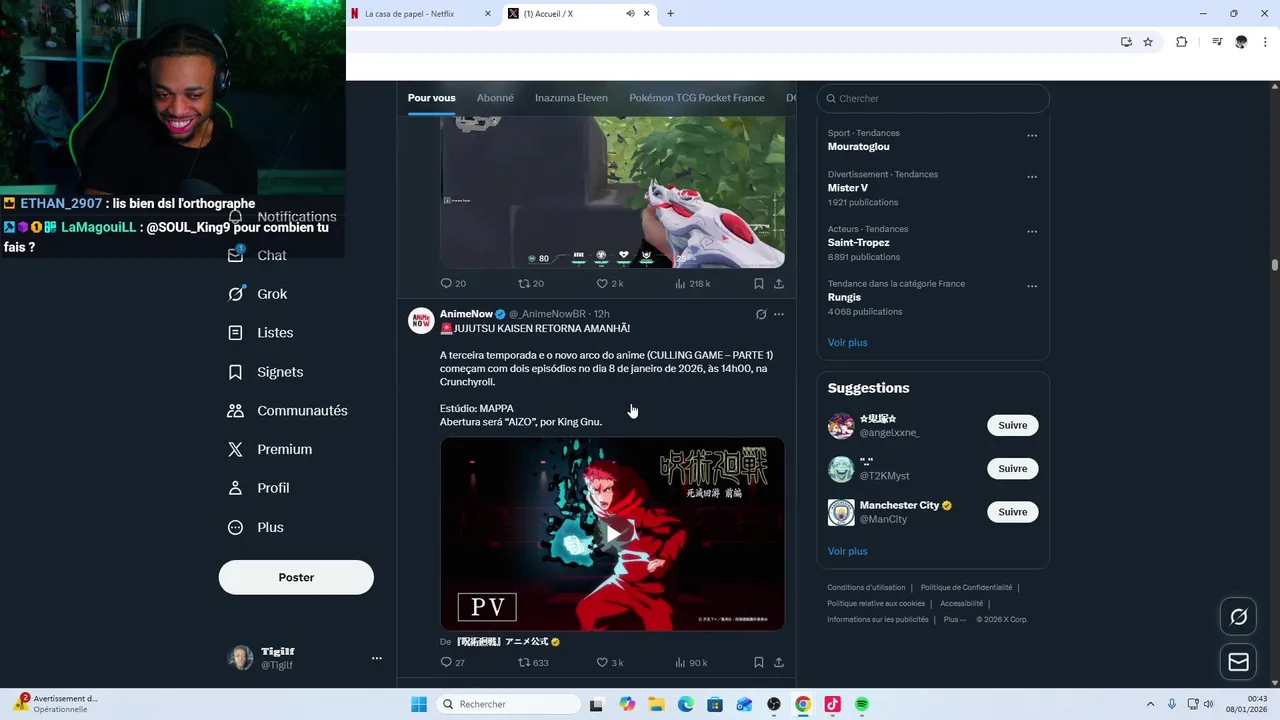Switch to the Inazuma Eleven tab
Viewport: 1280px width, 720px height.
coord(571,98)
